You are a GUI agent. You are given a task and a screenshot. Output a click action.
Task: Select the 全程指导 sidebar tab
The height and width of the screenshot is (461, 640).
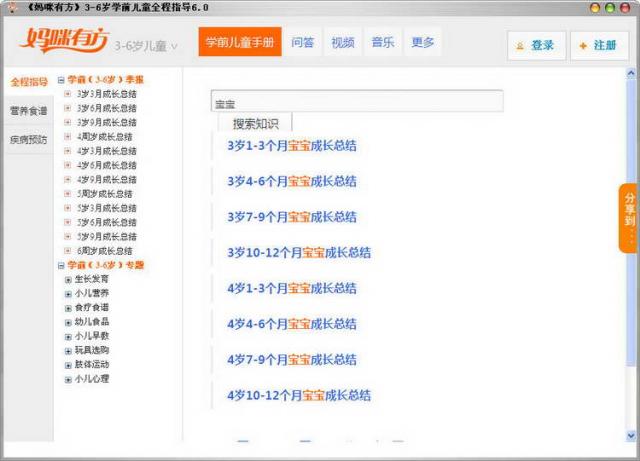tap(29, 82)
